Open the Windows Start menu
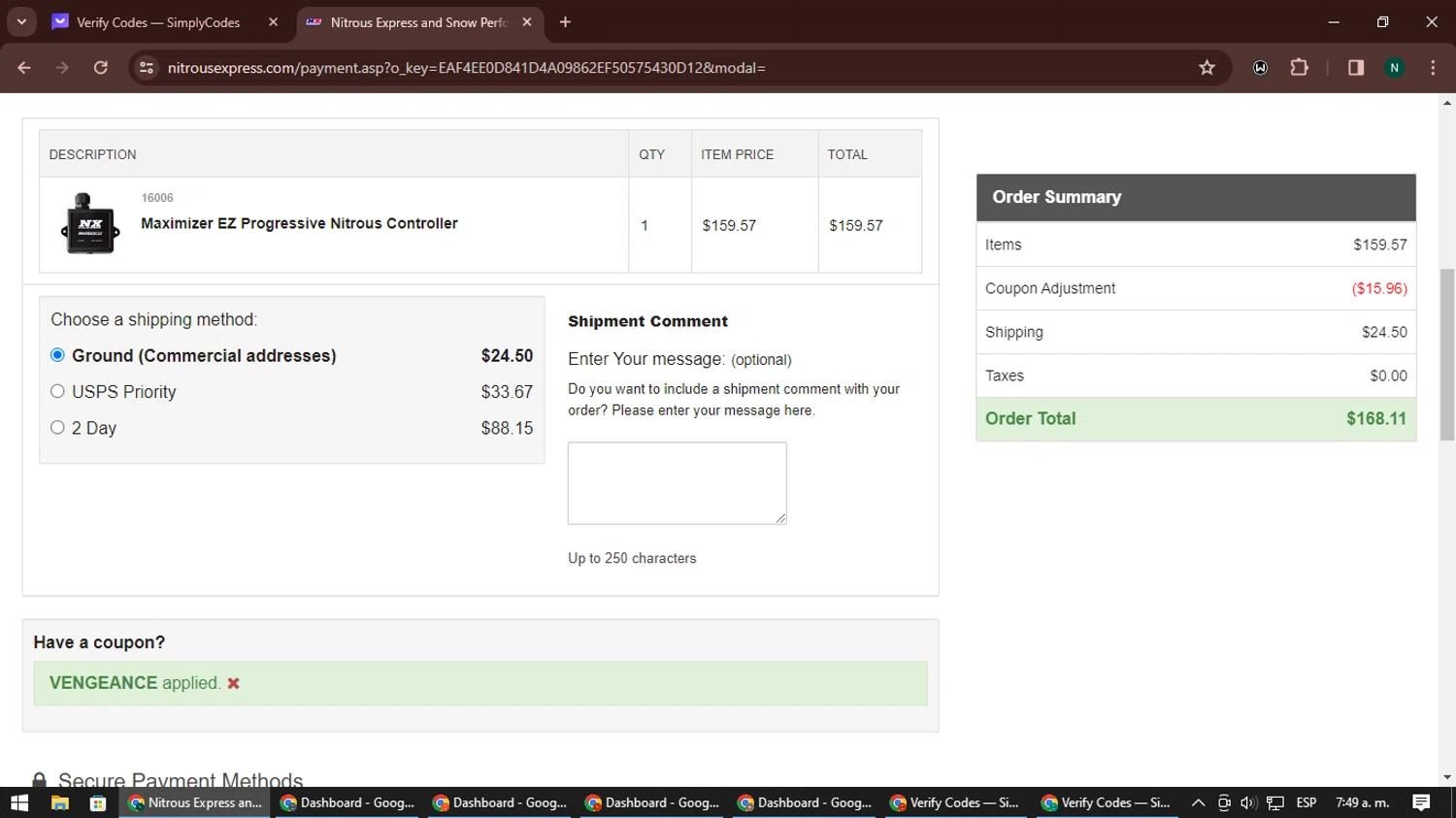Viewport: 1456px width, 818px height. (19, 802)
